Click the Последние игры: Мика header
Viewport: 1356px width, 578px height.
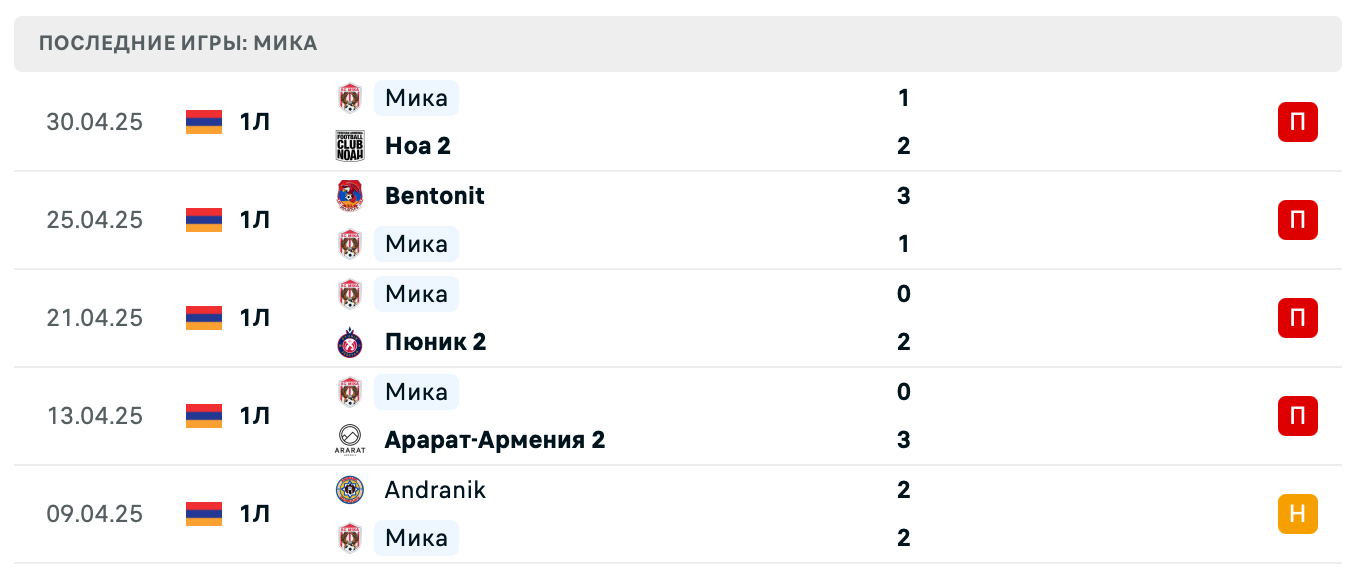click(178, 43)
